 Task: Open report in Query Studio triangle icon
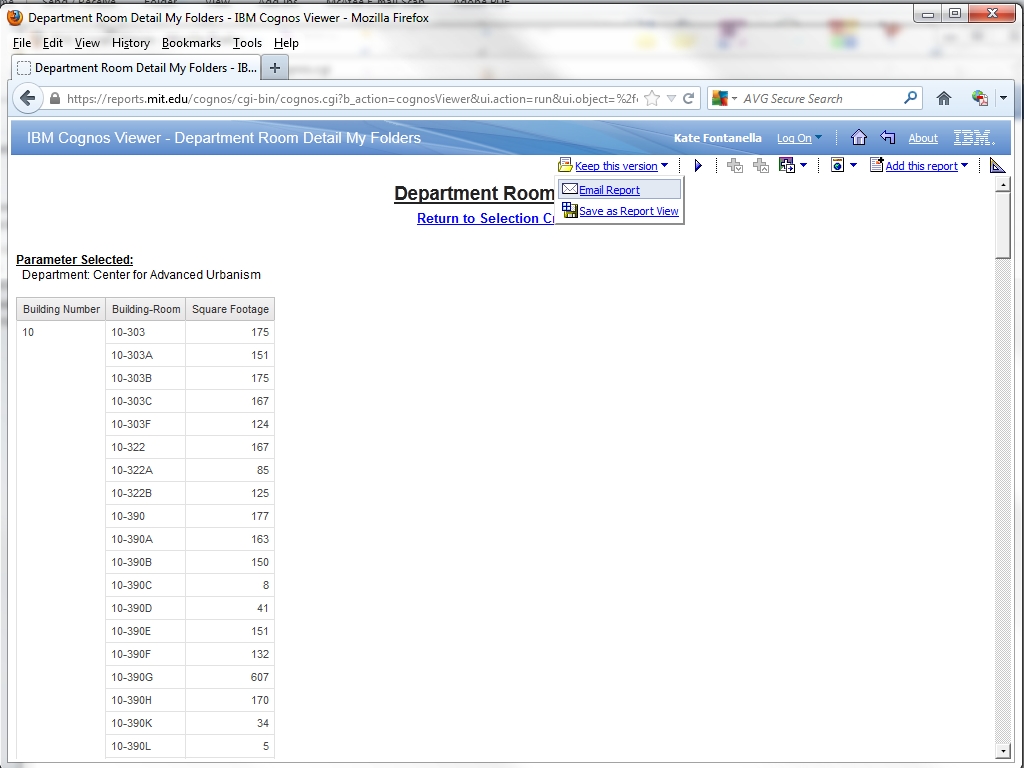(997, 166)
